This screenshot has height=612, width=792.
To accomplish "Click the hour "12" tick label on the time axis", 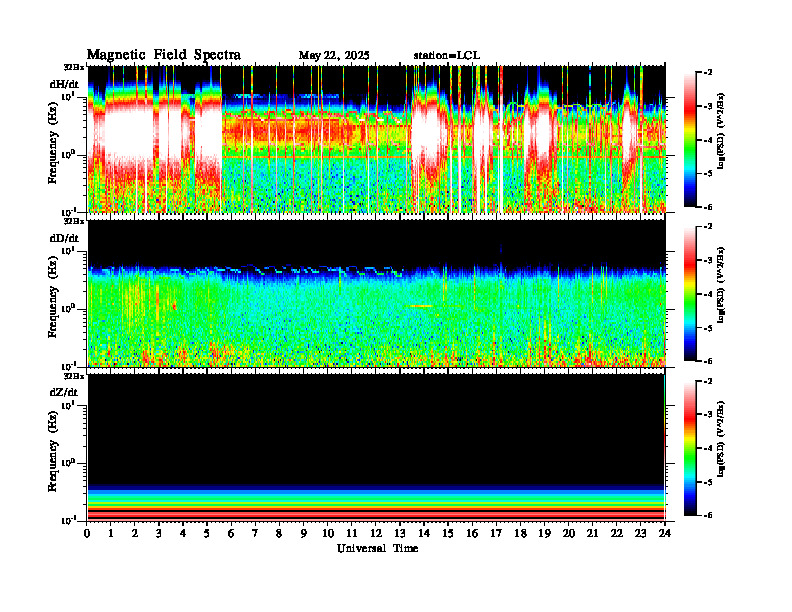I will coord(376,533).
